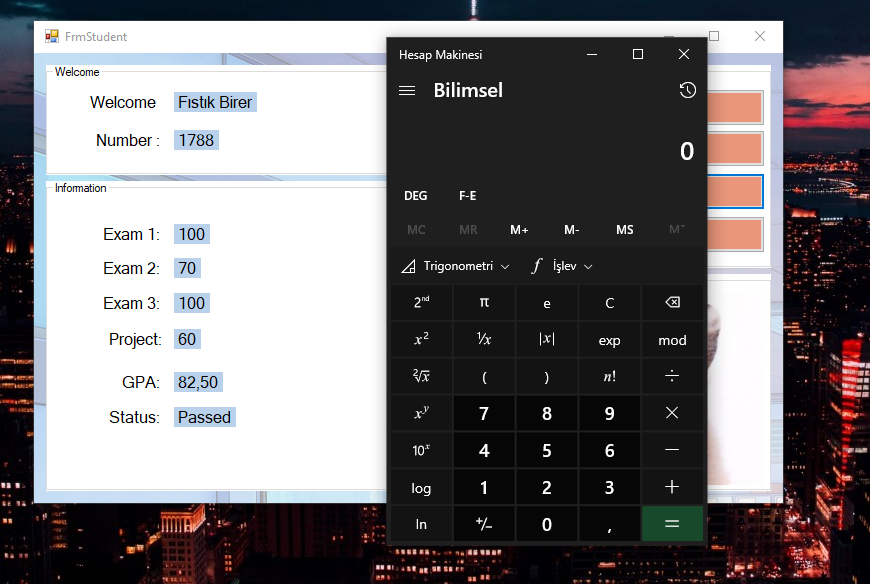Click the Passed status label

(204, 417)
